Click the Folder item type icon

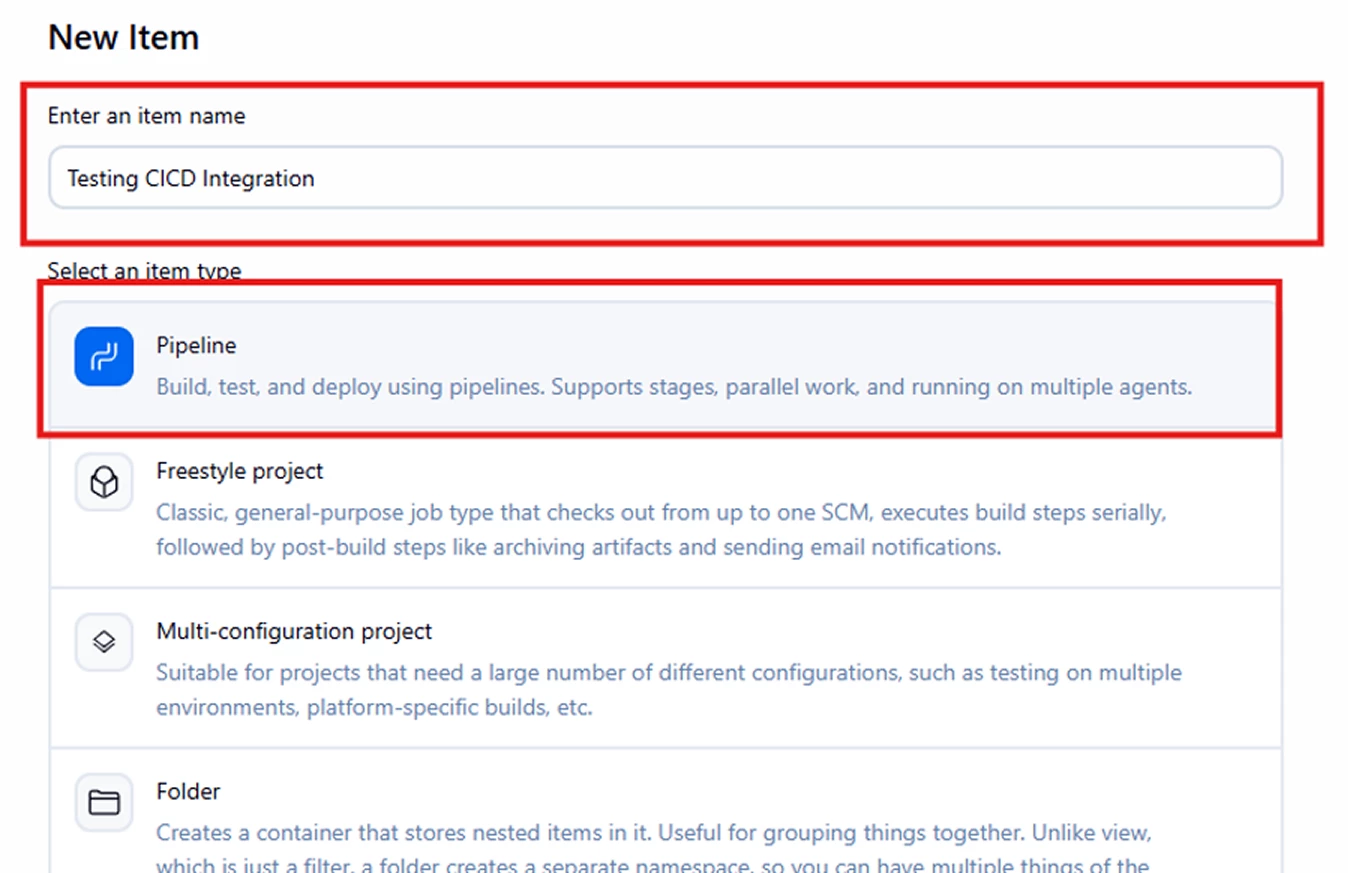(x=104, y=802)
